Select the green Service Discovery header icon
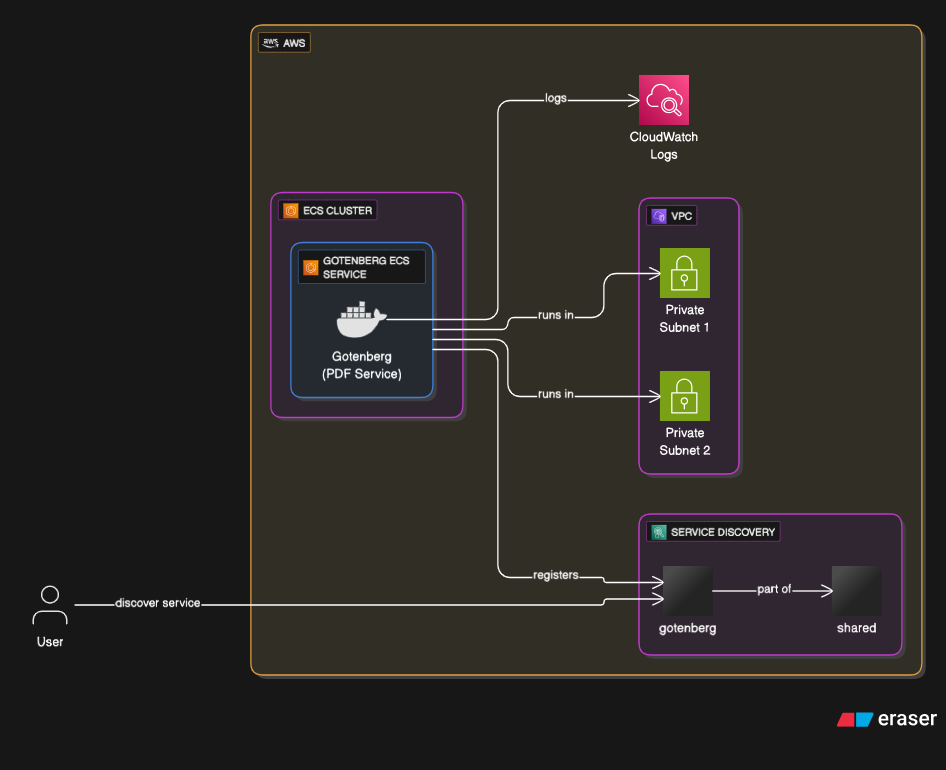 click(x=658, y=532)
